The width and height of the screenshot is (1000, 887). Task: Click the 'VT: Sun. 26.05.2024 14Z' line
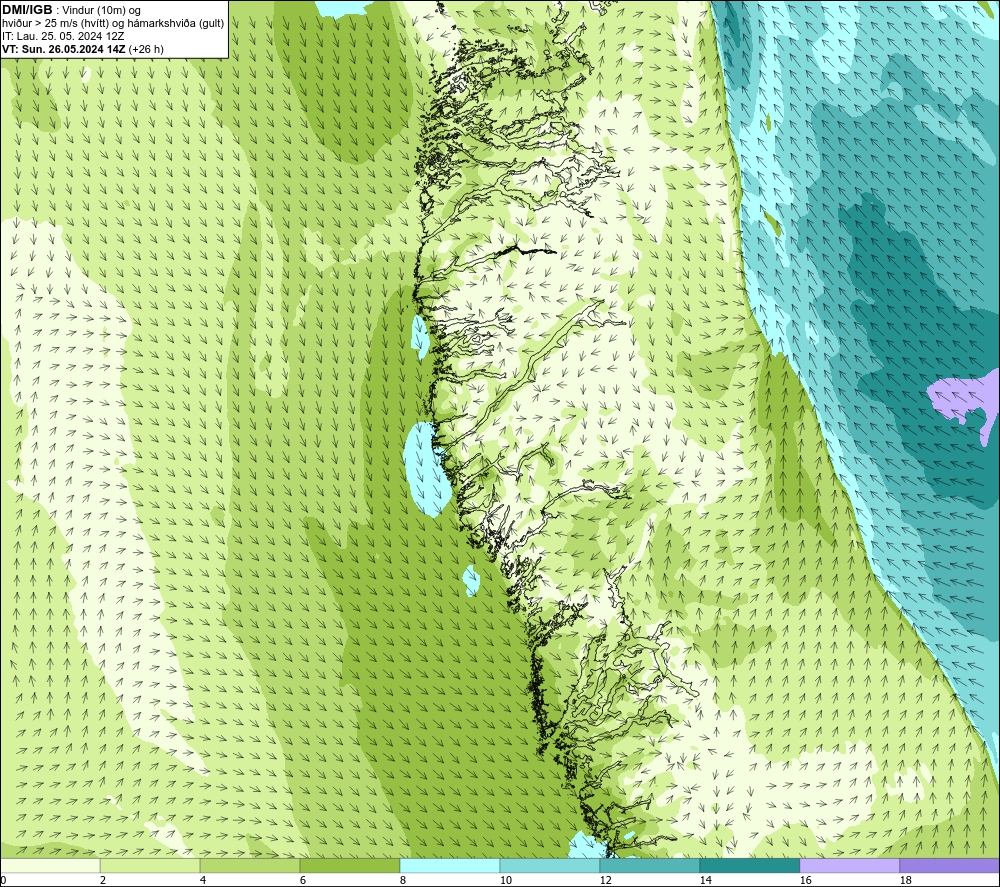pyautogui.click(x=83, y=48)
